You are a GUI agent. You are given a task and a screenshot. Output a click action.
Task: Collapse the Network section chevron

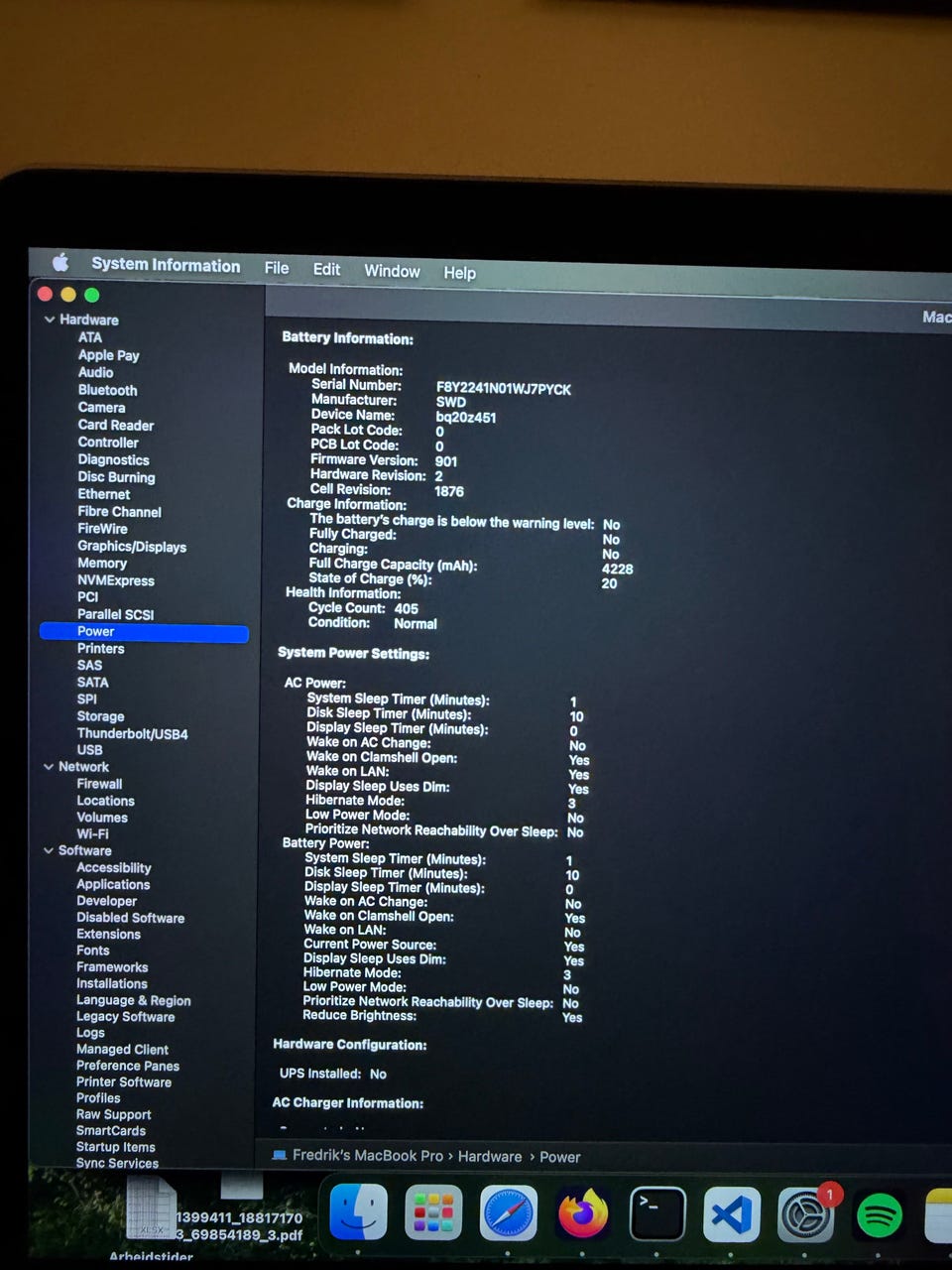pyautogui.click(x=49, y=767)
